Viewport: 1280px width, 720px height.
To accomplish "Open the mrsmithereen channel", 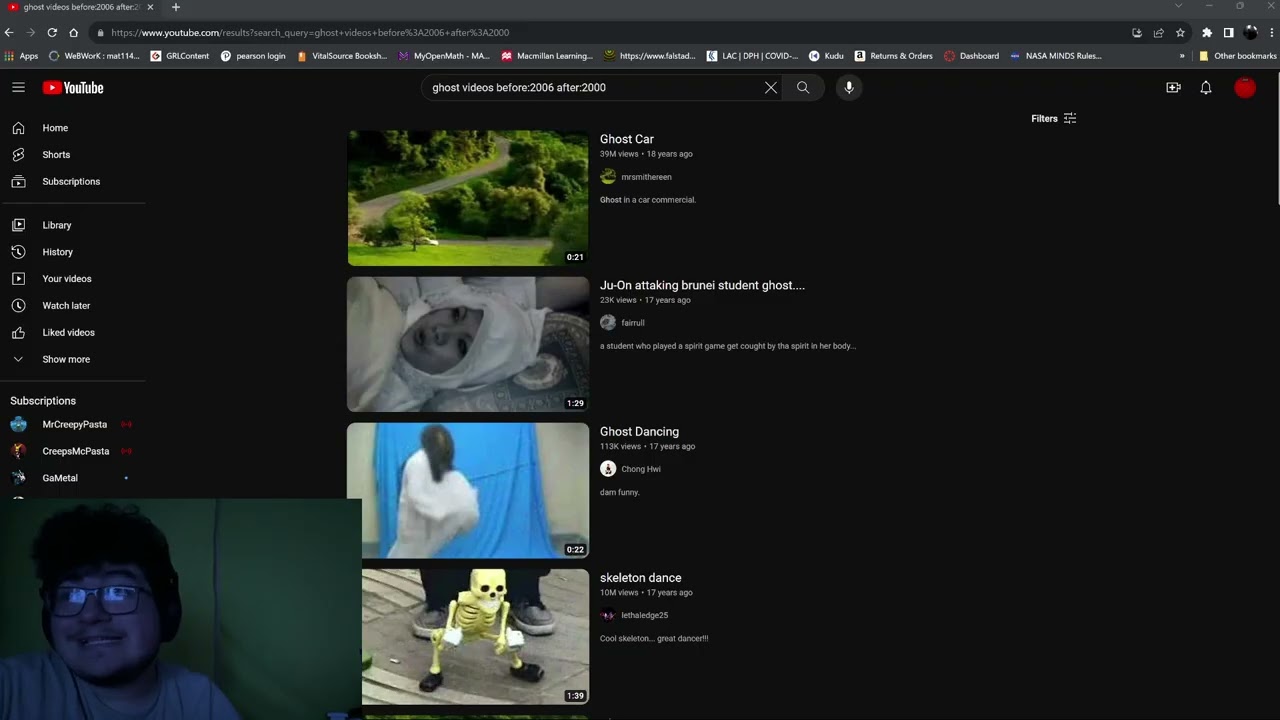I will point(646,177).
